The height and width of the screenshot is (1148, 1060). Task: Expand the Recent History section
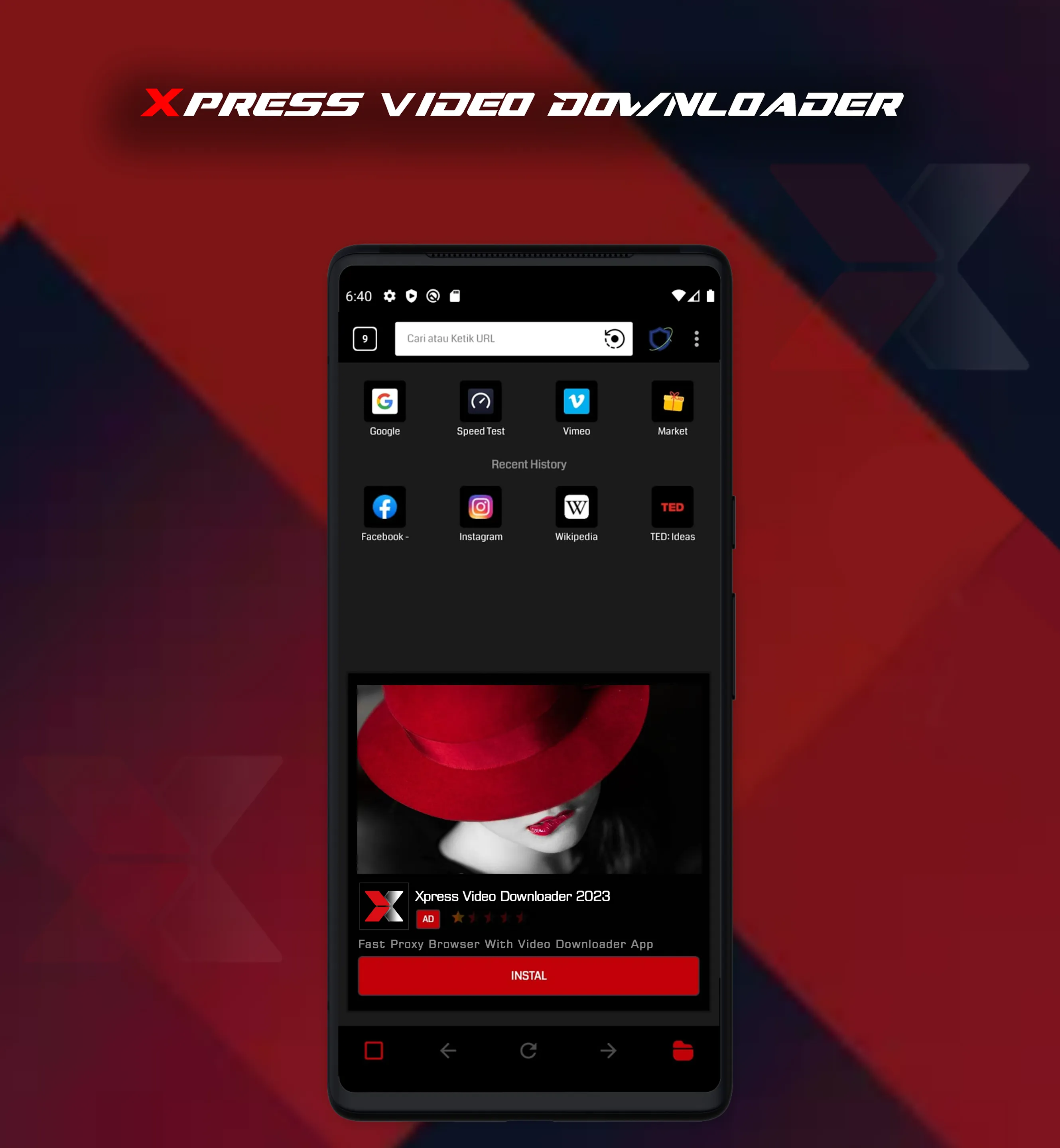tap(528, 463)
